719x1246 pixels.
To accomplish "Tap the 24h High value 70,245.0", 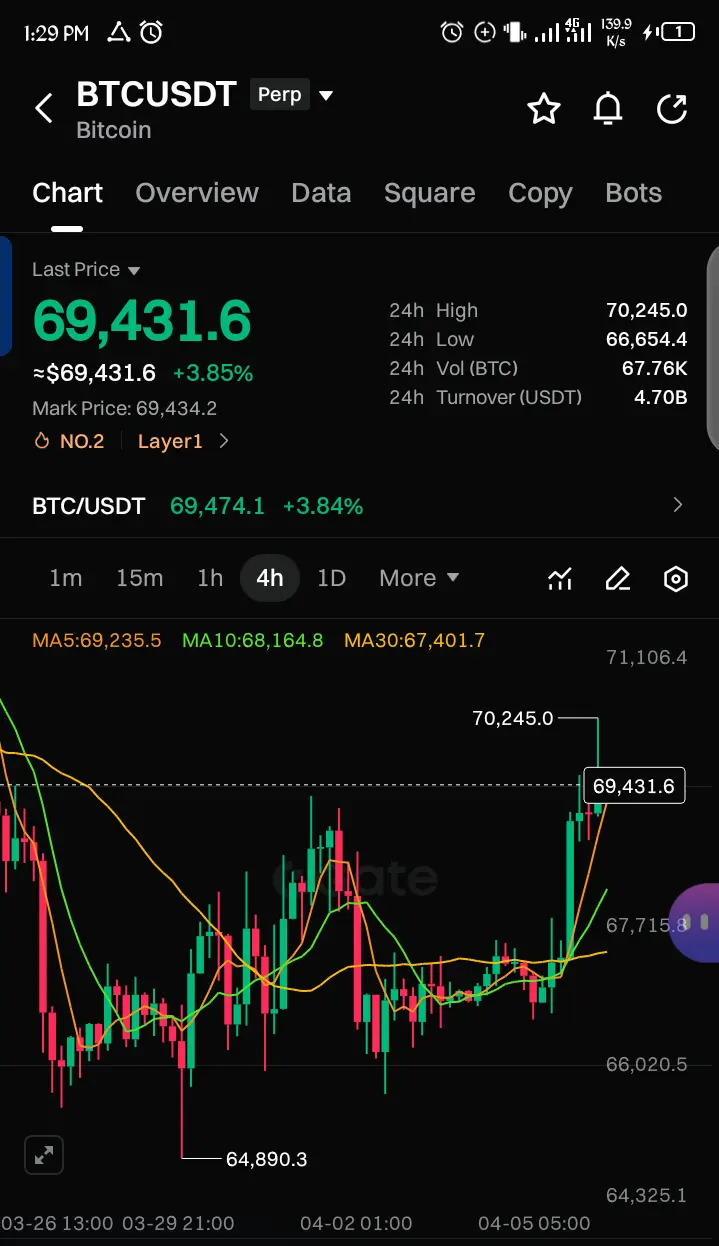I will pos(646,310).
